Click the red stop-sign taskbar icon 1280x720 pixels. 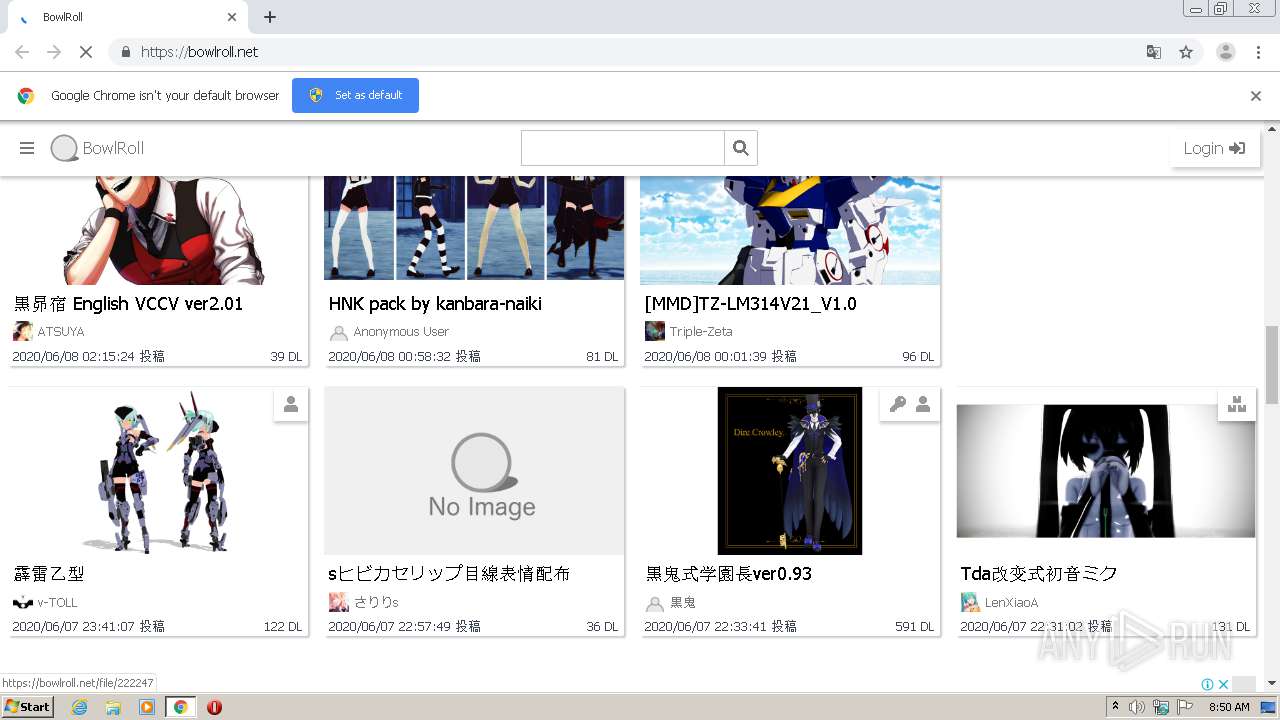click(x=214, y=707)
